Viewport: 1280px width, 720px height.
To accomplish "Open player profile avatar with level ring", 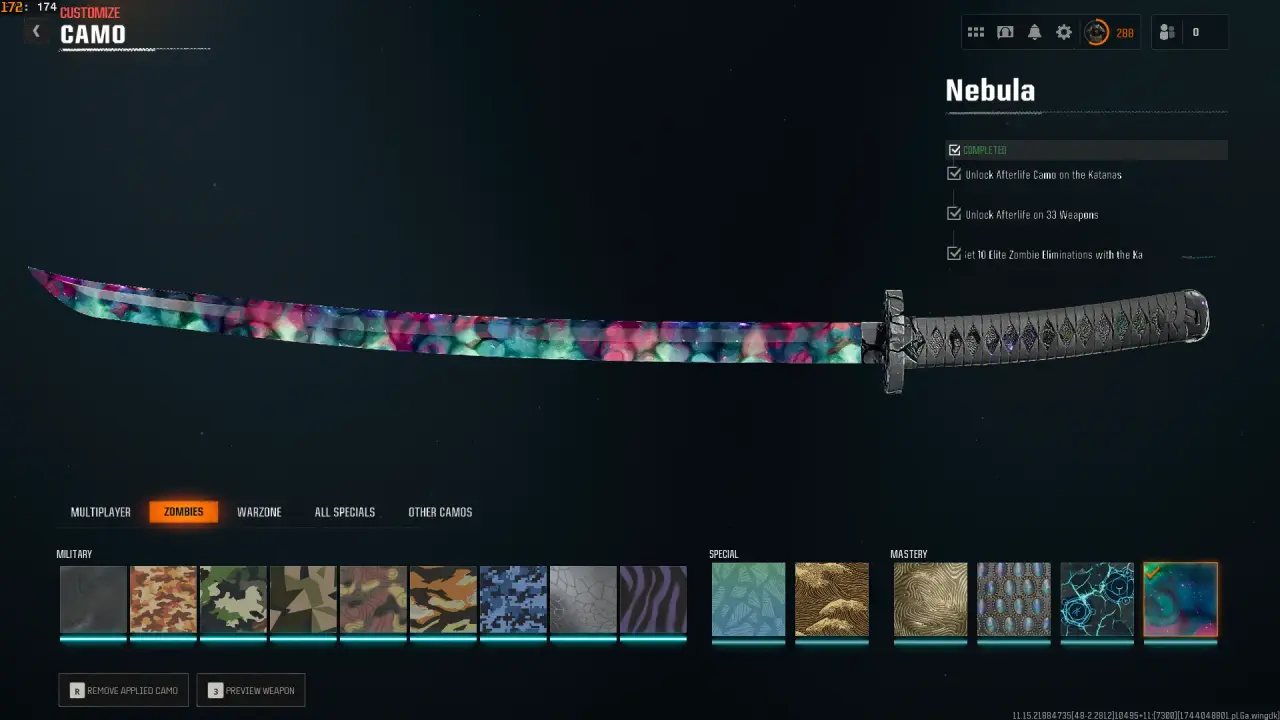I will [1097, 32].
